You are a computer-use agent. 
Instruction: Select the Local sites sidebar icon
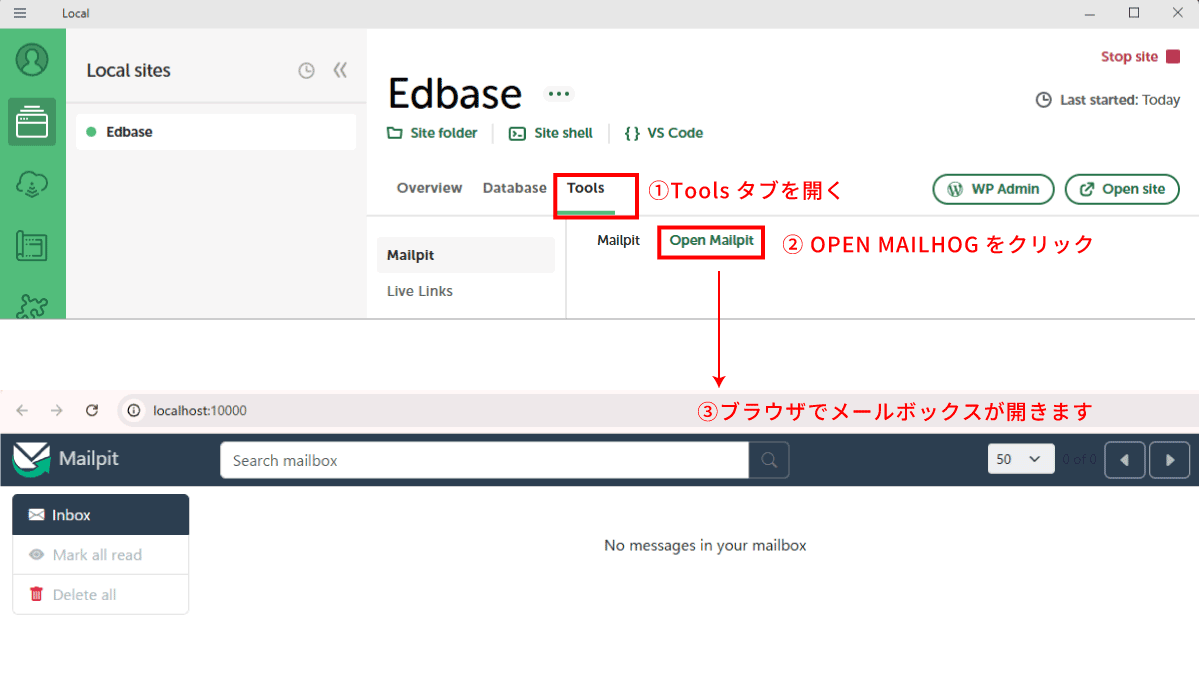coord(32,122)
